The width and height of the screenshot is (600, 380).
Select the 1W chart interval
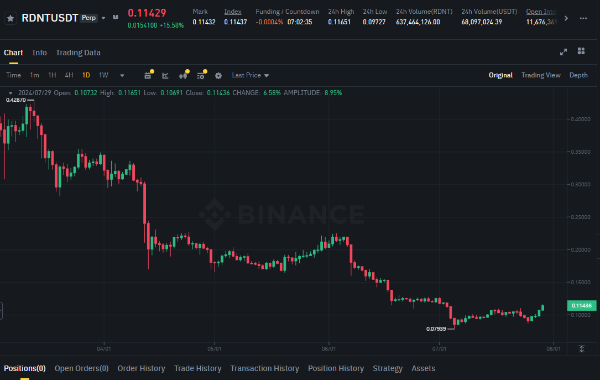103,75
